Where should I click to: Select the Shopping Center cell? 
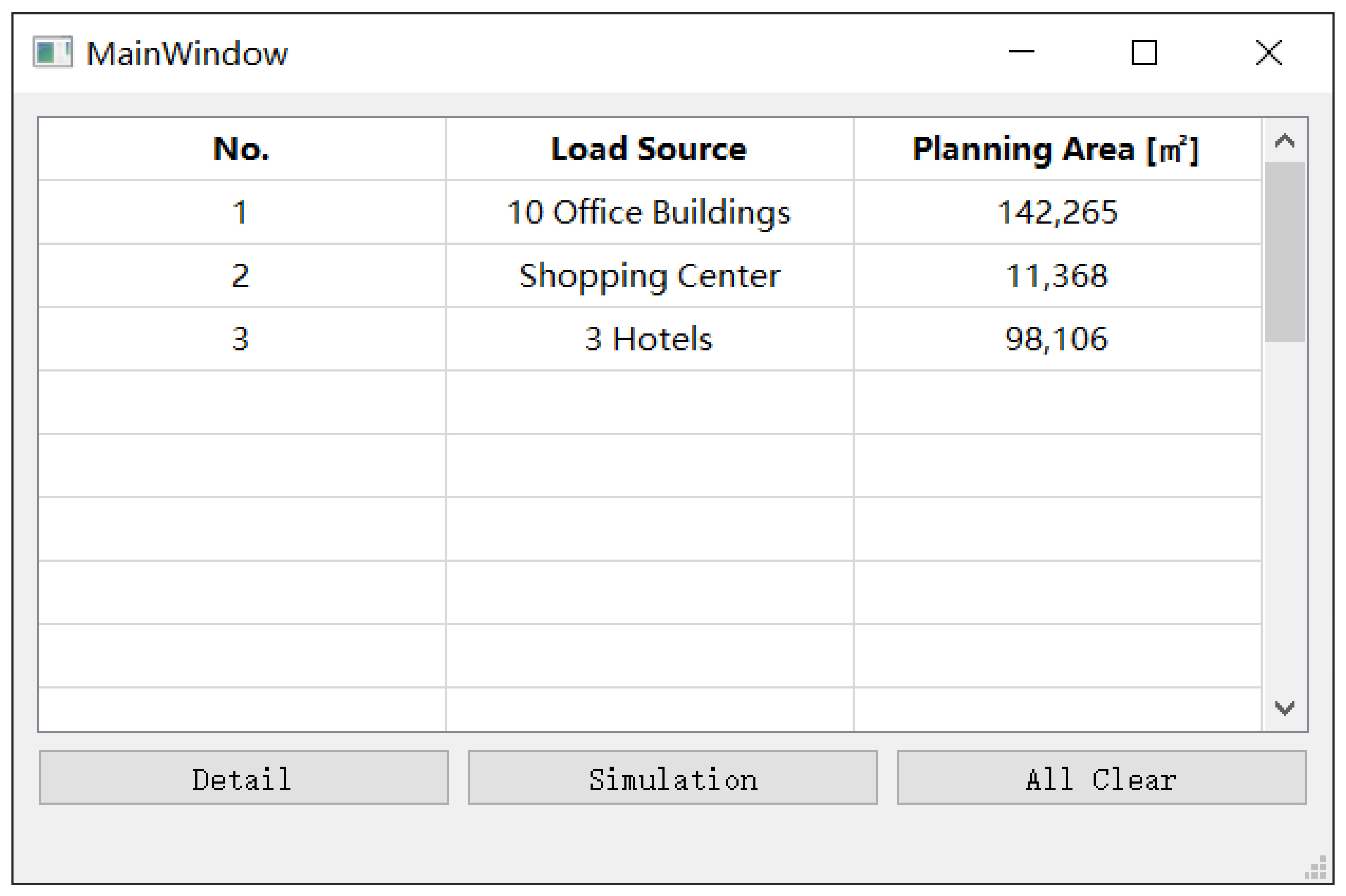[x=649, y=276]
